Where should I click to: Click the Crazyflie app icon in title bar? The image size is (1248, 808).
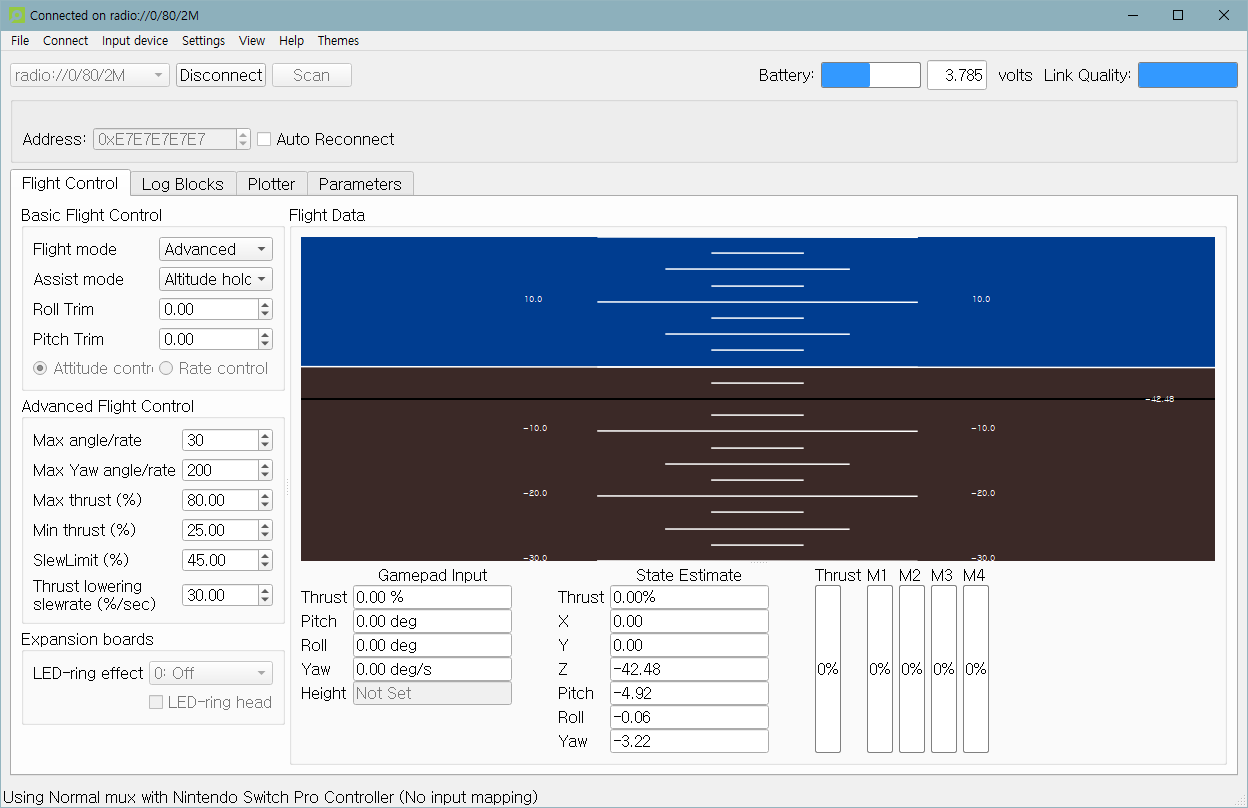(x=17, y=15)
